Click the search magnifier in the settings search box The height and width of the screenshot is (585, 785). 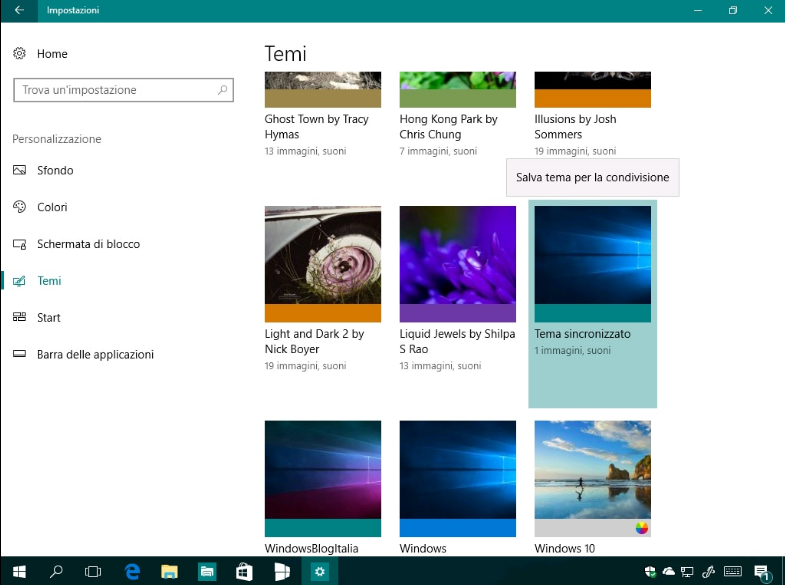pos(222,90)
